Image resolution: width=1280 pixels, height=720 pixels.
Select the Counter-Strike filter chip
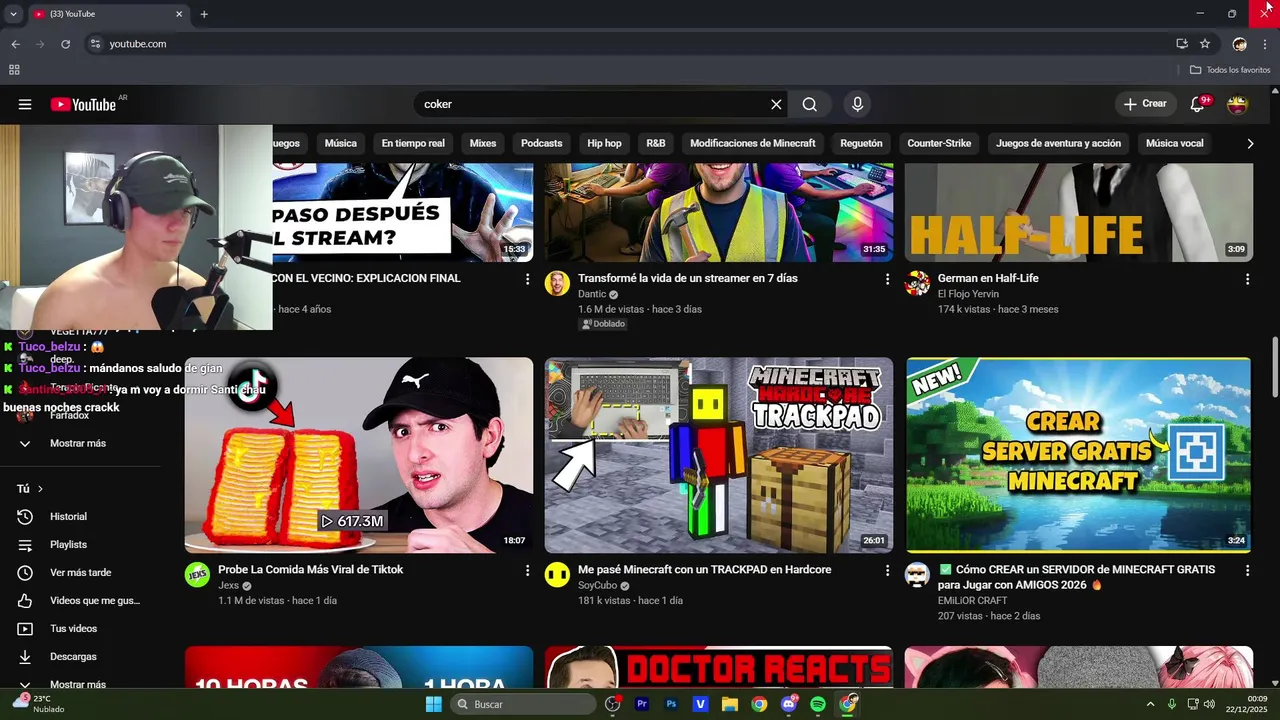(939, 143)
